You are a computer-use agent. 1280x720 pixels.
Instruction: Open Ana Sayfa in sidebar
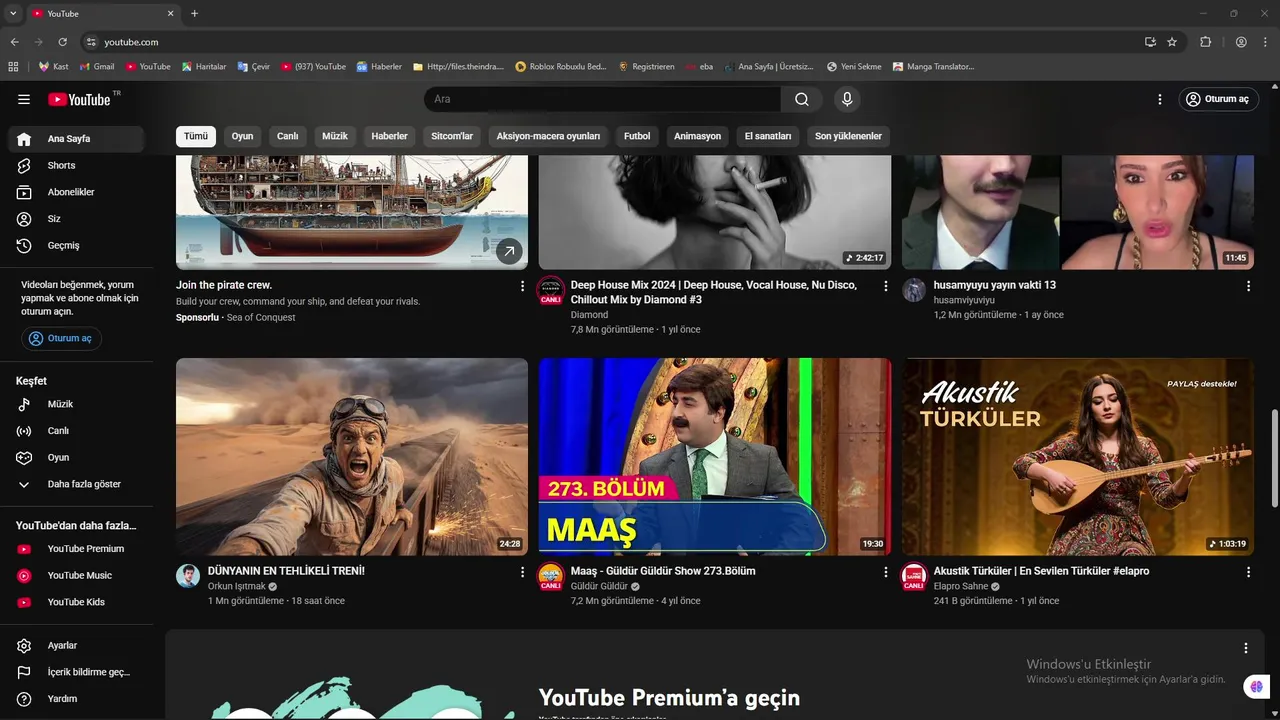pyautogui.click(x=76, y=139)
